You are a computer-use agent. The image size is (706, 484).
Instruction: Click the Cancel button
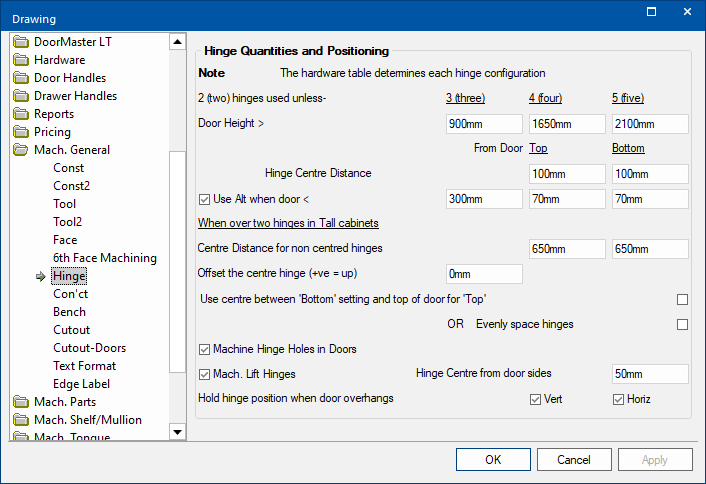point(574,460)
